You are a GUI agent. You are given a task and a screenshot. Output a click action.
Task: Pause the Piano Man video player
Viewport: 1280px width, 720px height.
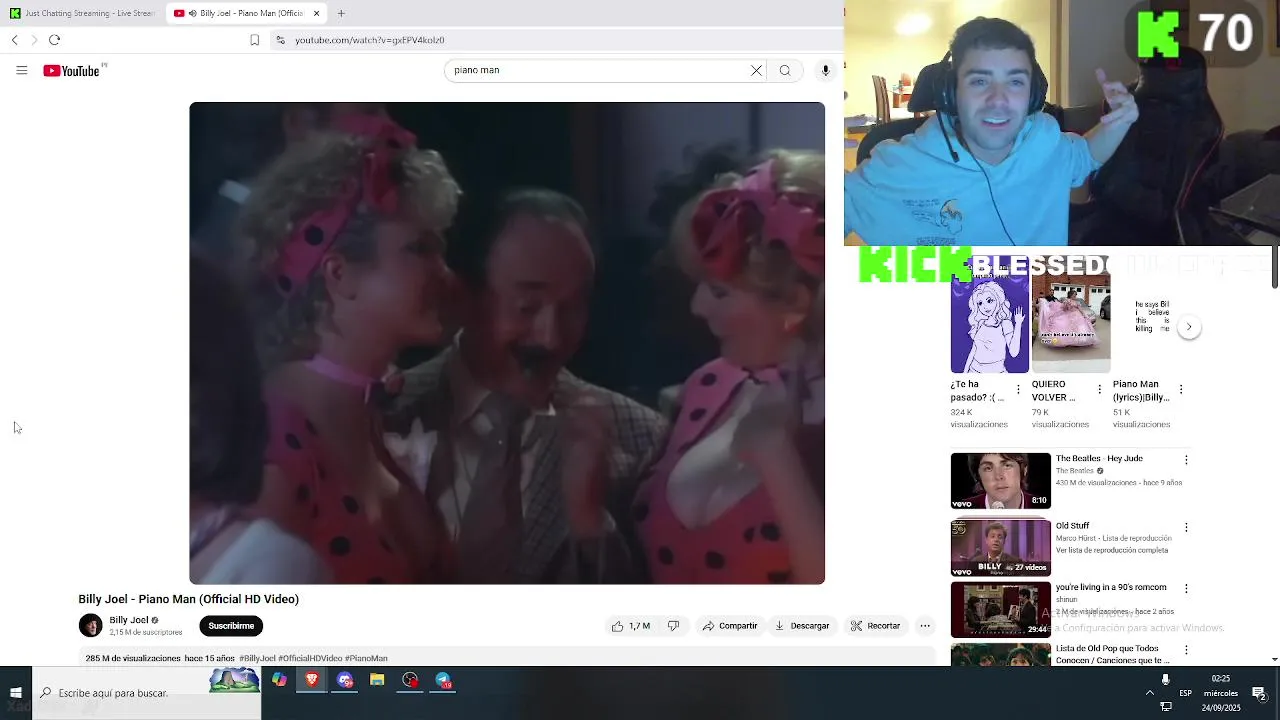point(507,343)
